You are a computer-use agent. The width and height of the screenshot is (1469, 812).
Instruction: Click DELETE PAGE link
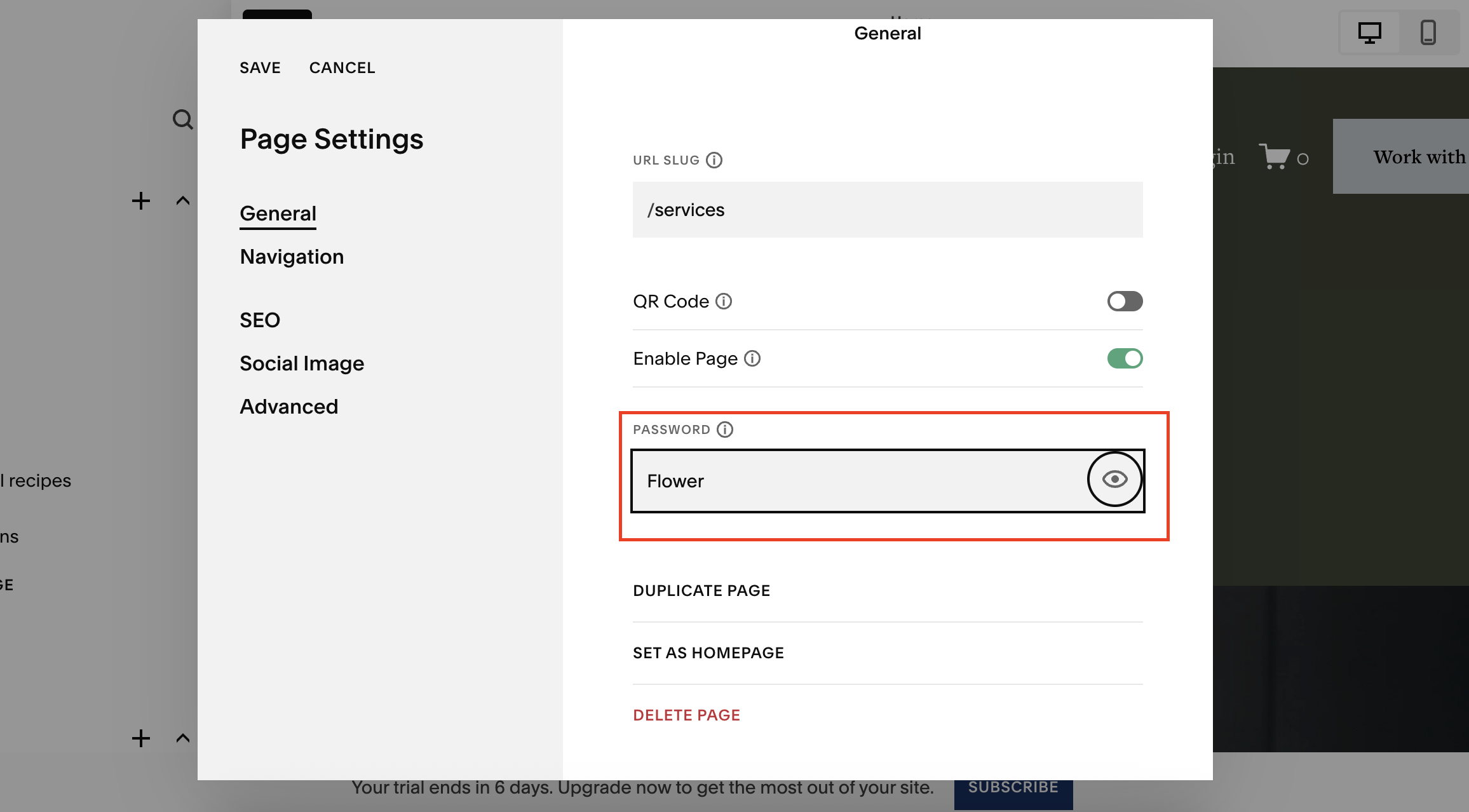pos(686,715)
